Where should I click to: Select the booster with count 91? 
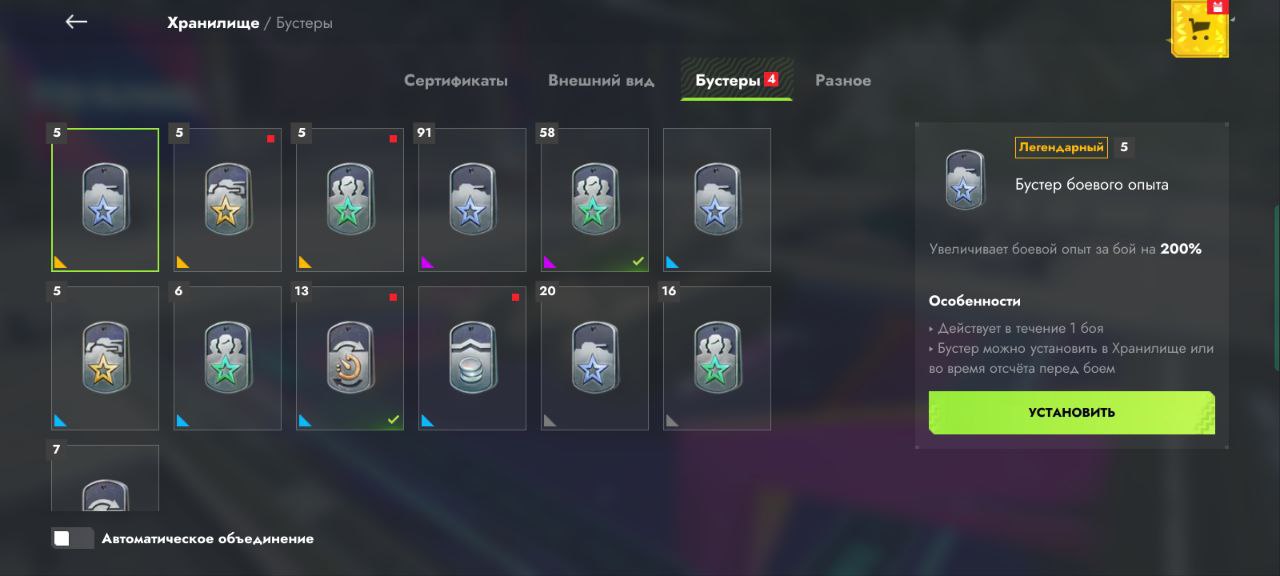point(472,200)
